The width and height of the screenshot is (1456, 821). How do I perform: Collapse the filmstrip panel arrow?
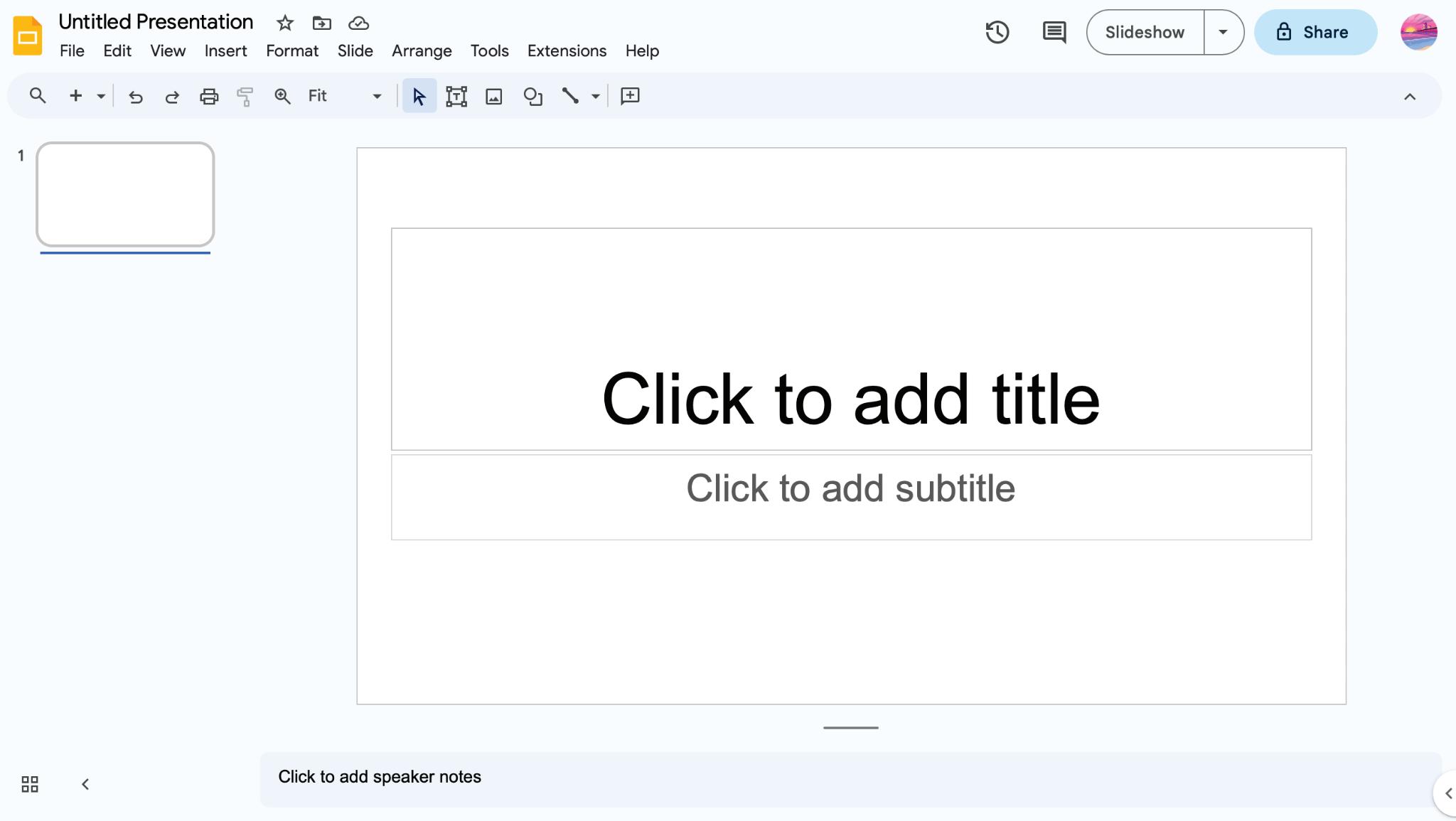click(x=85, y=784)
